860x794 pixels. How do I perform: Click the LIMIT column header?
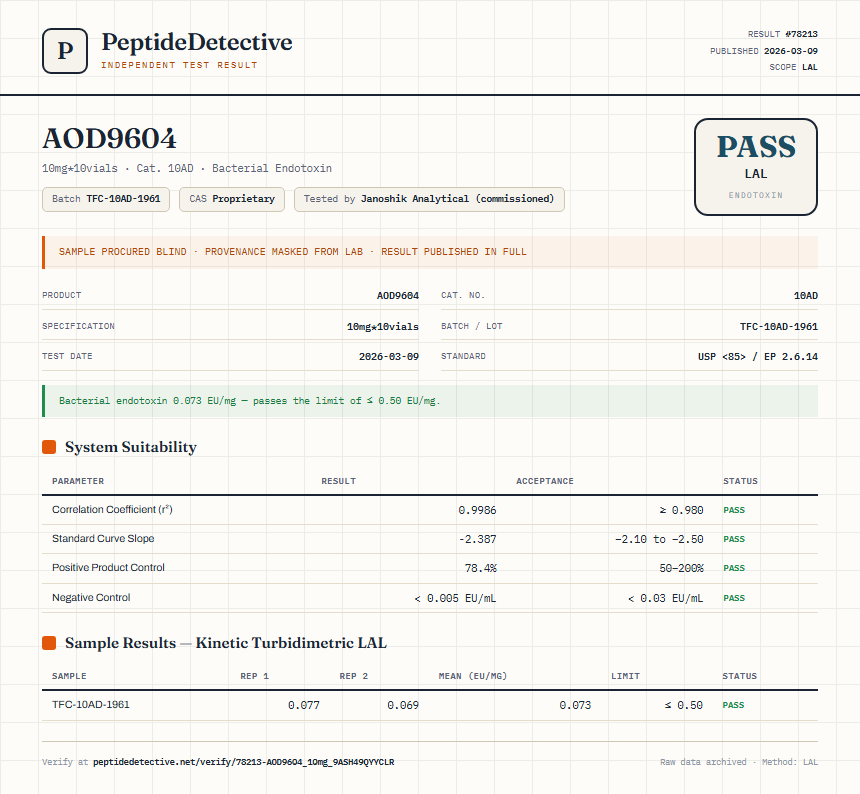coord(625,676)
